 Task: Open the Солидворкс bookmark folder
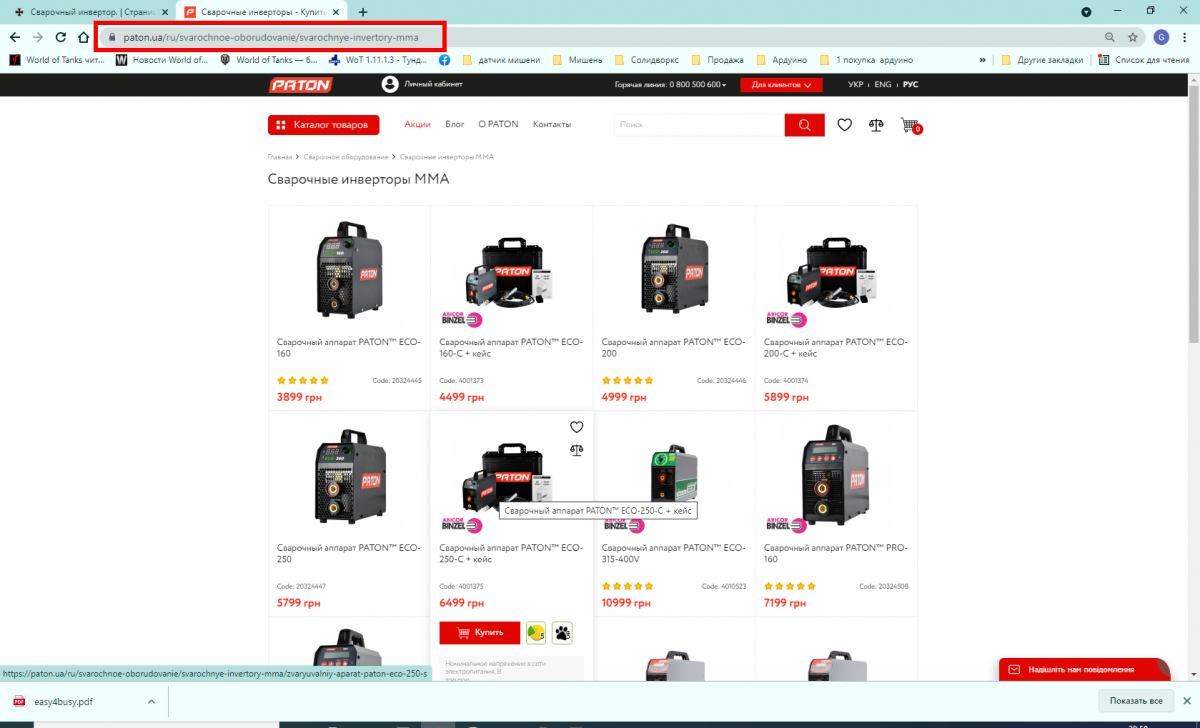(648, 60)
